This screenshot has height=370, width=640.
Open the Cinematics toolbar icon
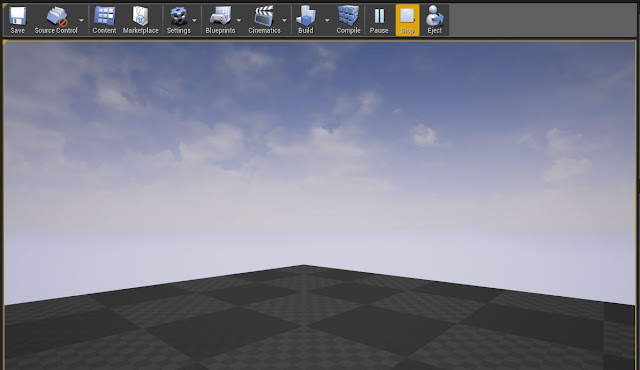tap(264, 20)
